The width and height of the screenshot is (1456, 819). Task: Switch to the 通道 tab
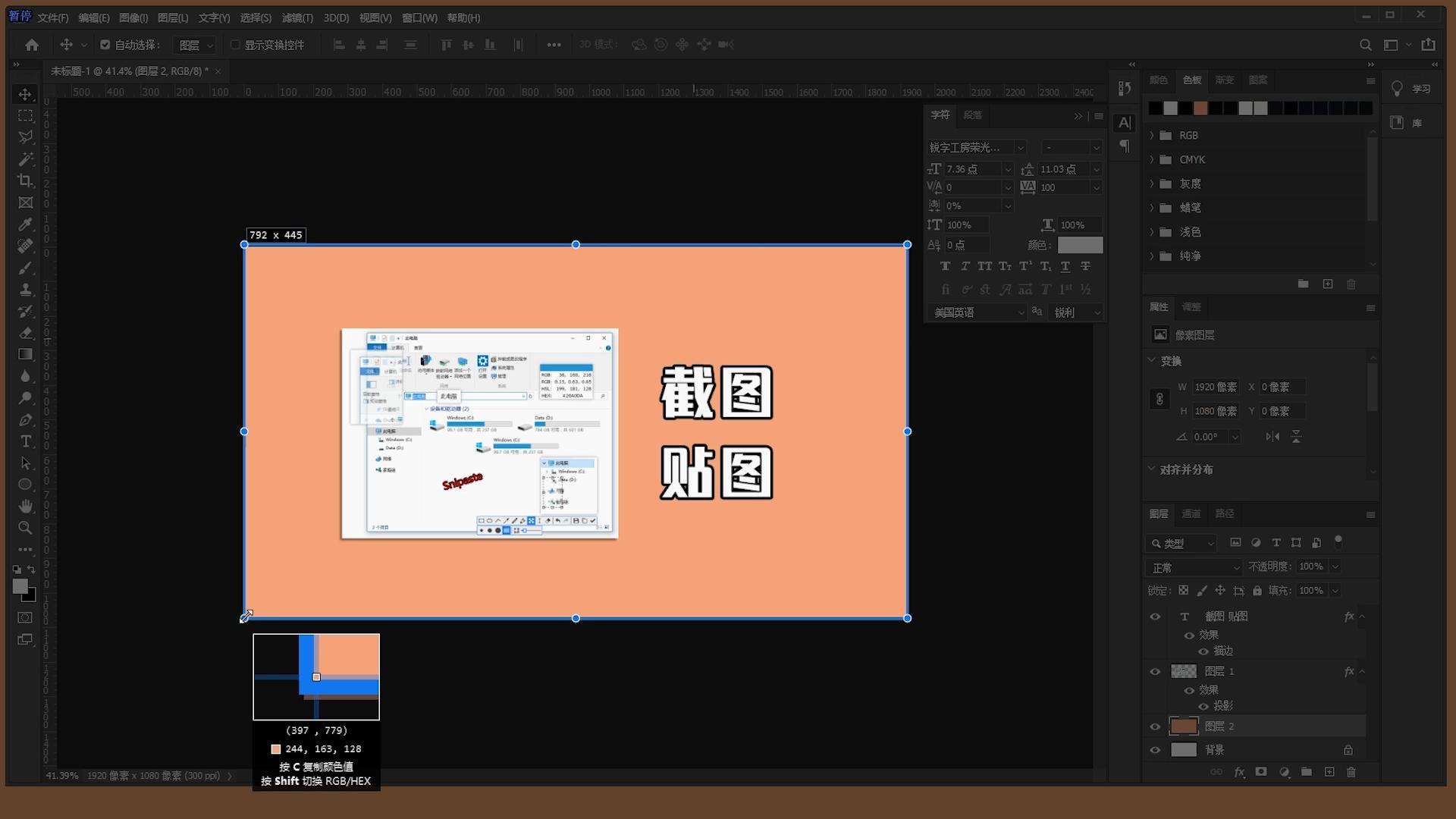click(1191, 513)
